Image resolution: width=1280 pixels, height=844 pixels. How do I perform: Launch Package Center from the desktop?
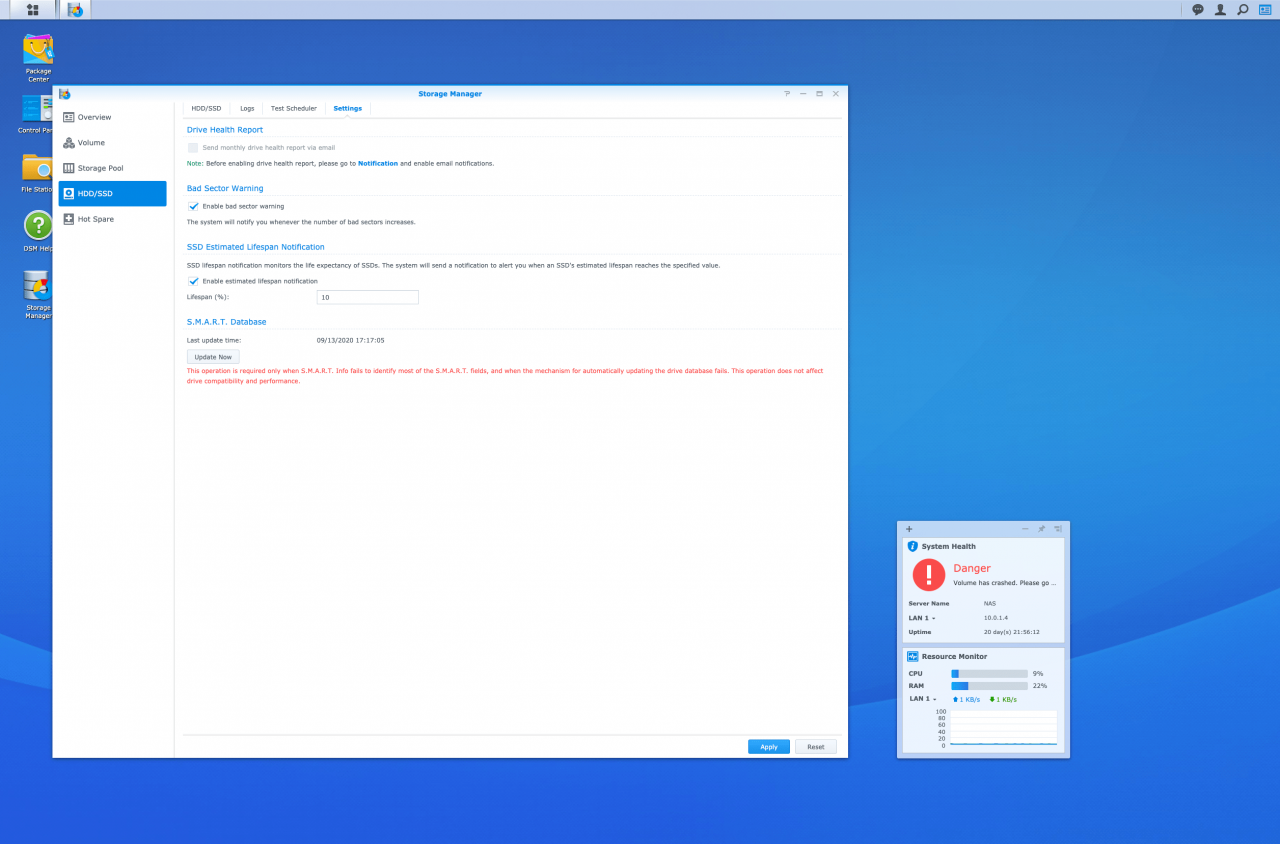[37, 52]
